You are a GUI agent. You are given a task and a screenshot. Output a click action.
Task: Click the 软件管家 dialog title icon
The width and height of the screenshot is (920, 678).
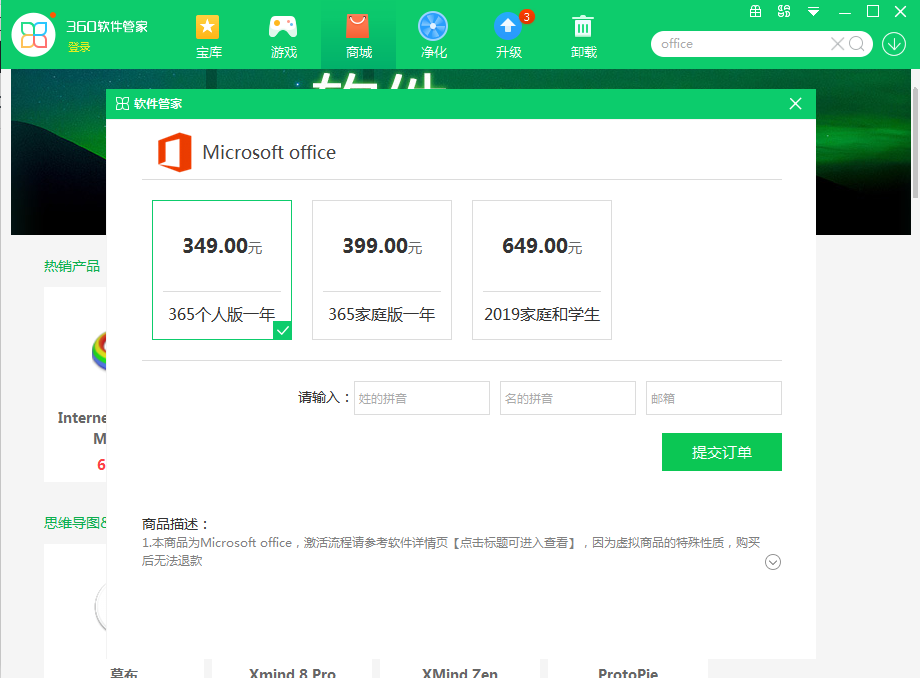pyautogui.click(x=122, y=104)
